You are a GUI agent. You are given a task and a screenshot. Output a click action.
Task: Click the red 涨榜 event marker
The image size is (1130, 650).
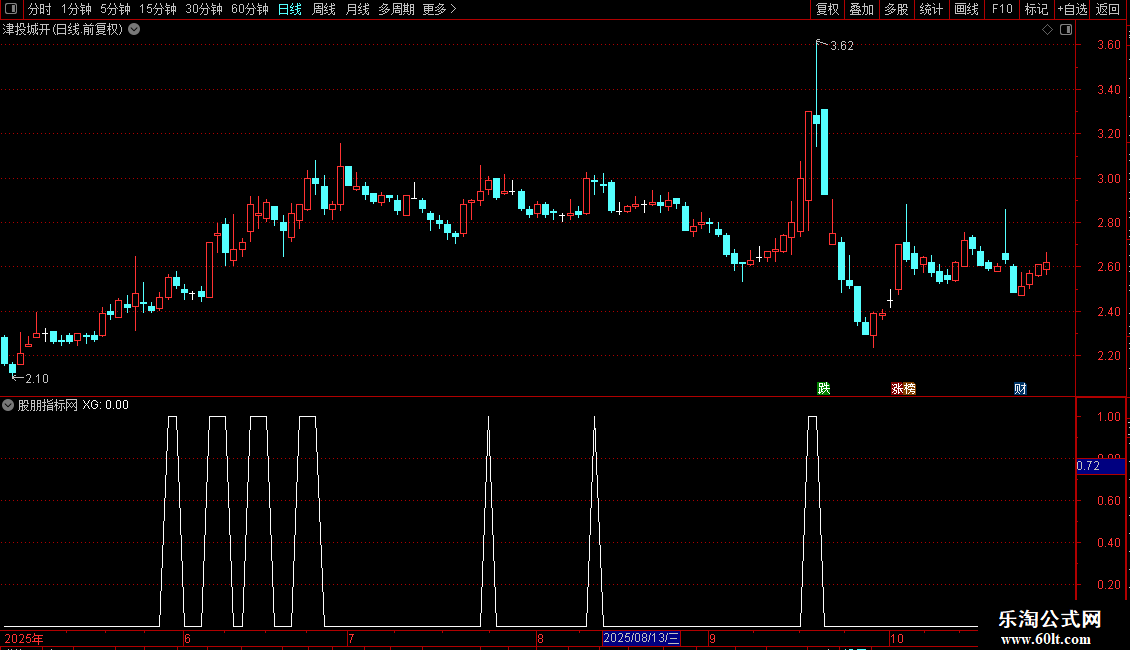pos(903,388)
